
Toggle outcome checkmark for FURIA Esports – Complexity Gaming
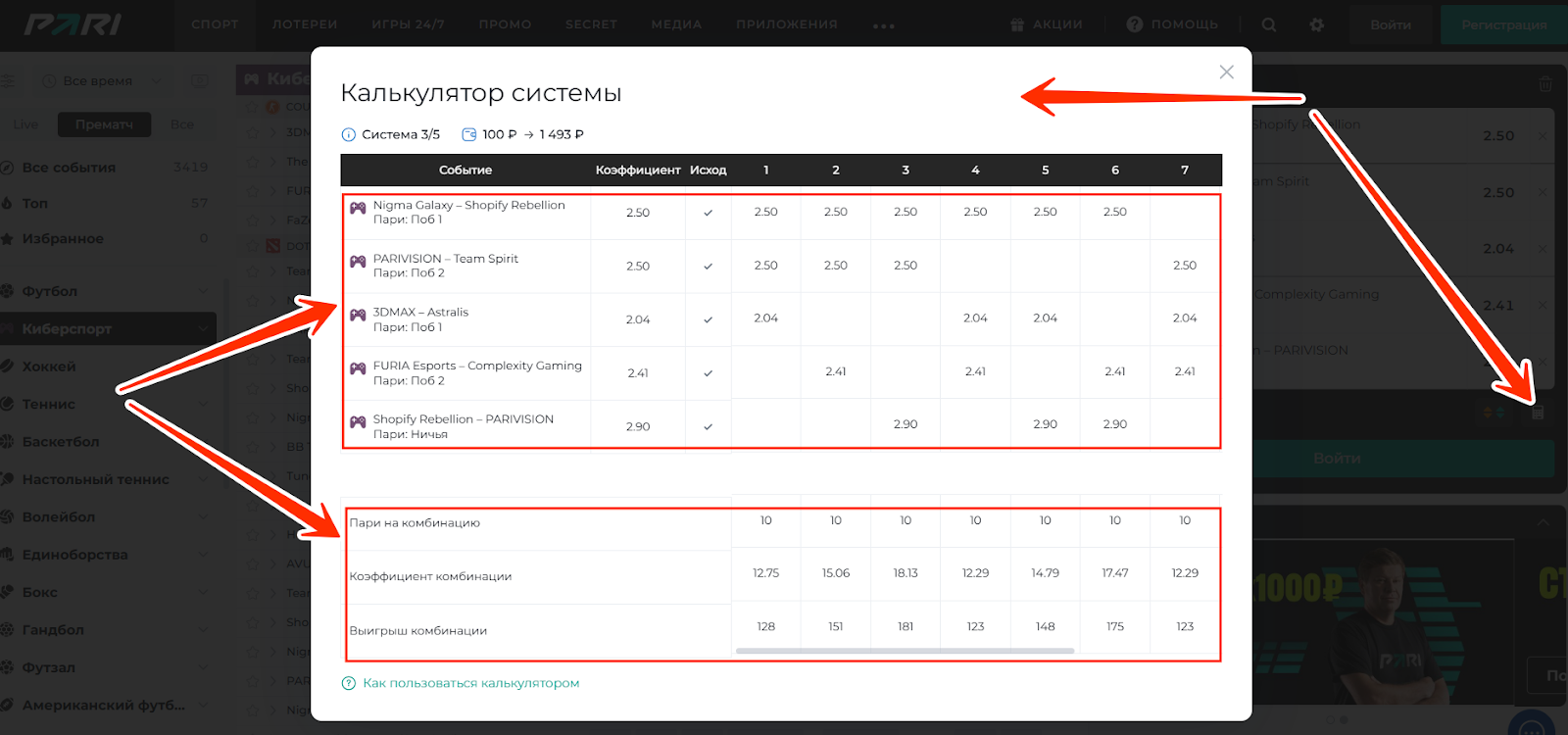pos(708,373)
